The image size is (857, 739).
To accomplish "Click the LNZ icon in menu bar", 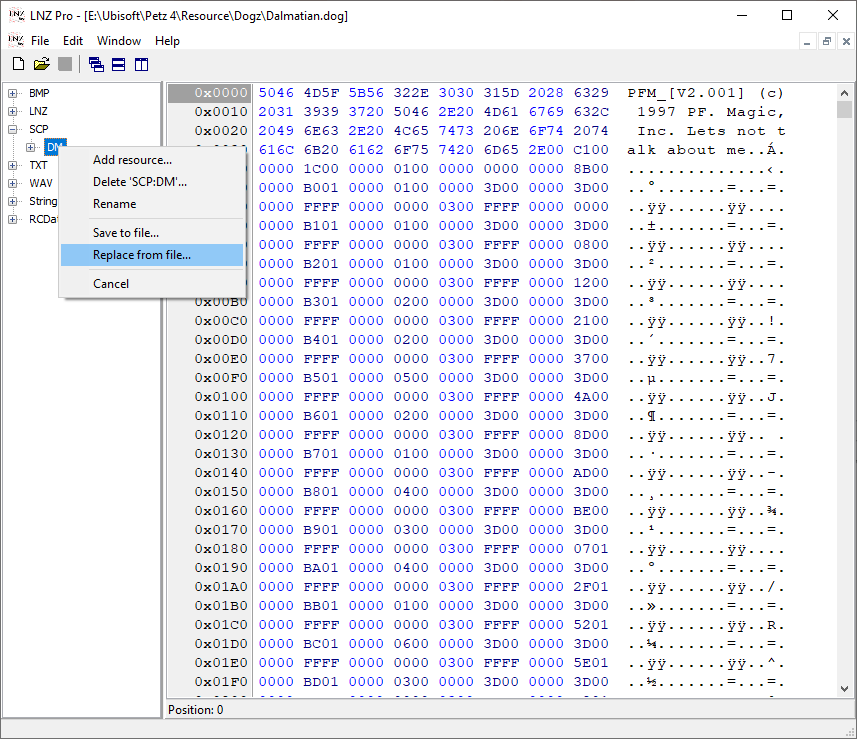I will pyautogui.click(x=15, y=41).
